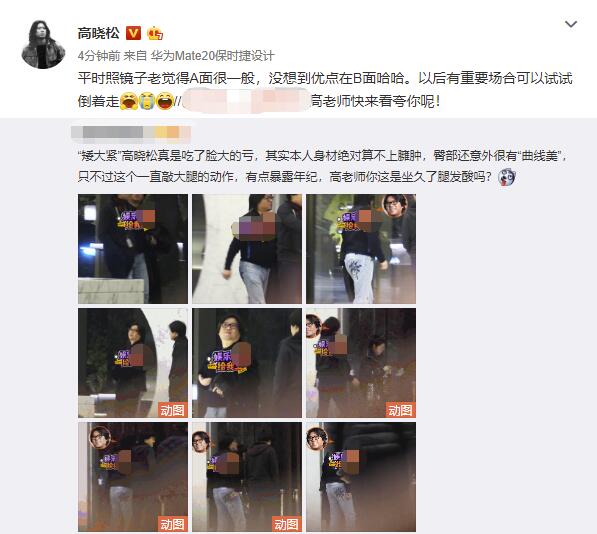Click the 4分钟前 timestamp
The height and width of the screenshot is (534, 597).
pyautogui.click(x=99, y=56)
